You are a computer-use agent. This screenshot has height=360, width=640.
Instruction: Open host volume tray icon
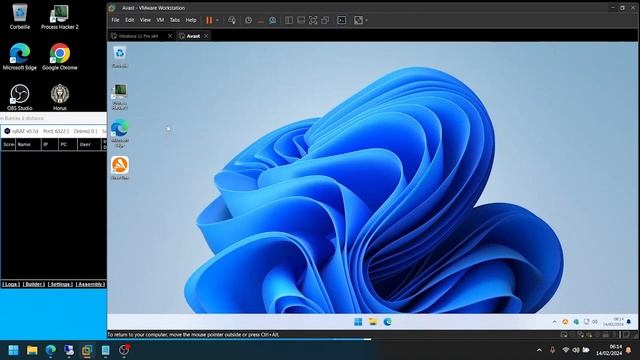click(576, 350)
